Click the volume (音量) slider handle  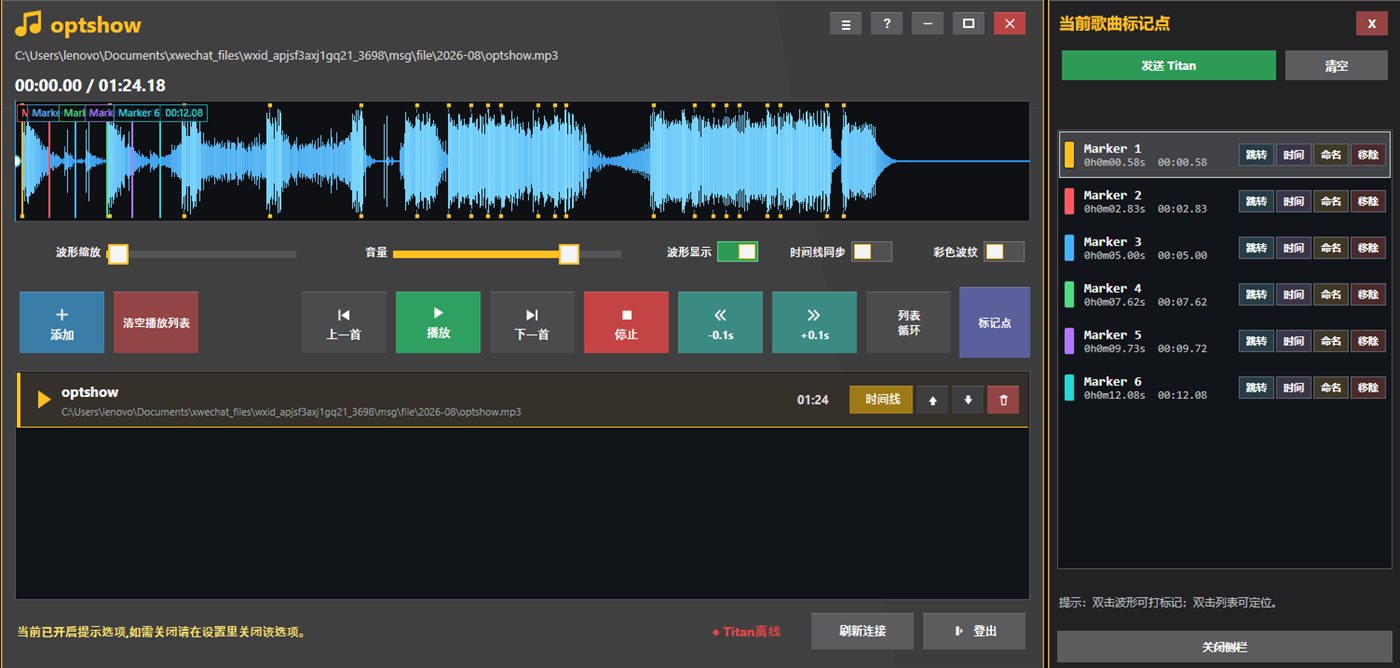click(x=569, y=254)
